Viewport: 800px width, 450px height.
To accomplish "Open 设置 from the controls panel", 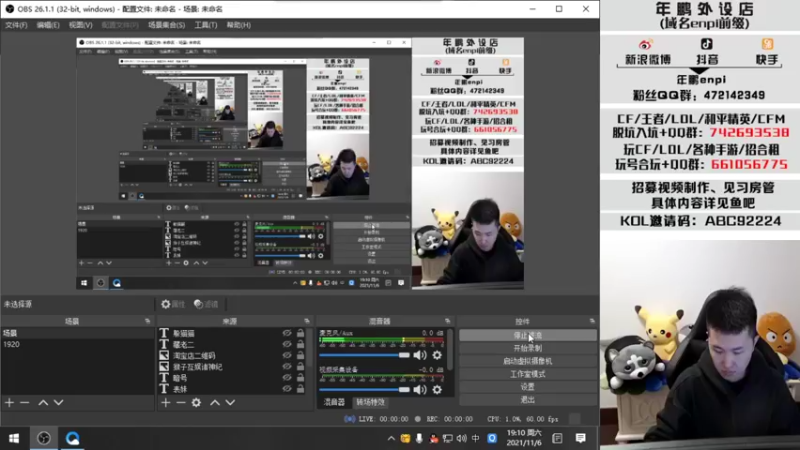I will [528, 387].
